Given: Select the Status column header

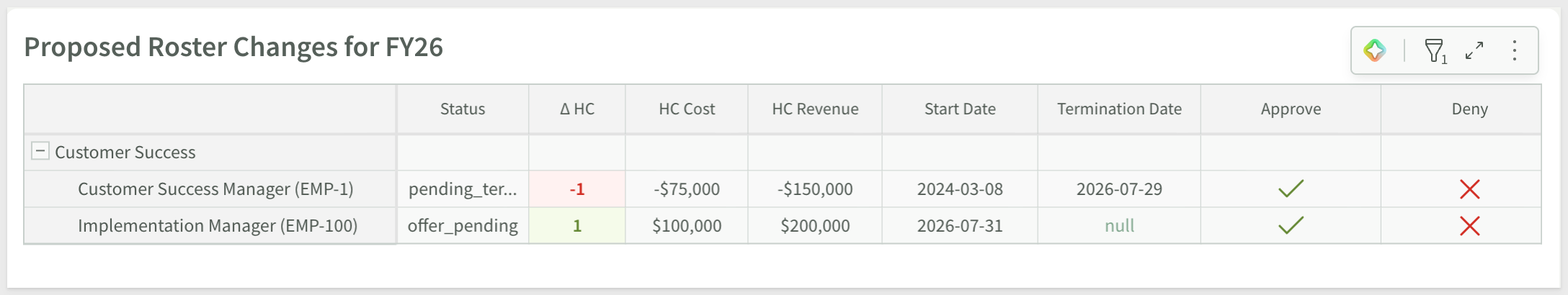Looking at the screenshot, I should point(463,109).
